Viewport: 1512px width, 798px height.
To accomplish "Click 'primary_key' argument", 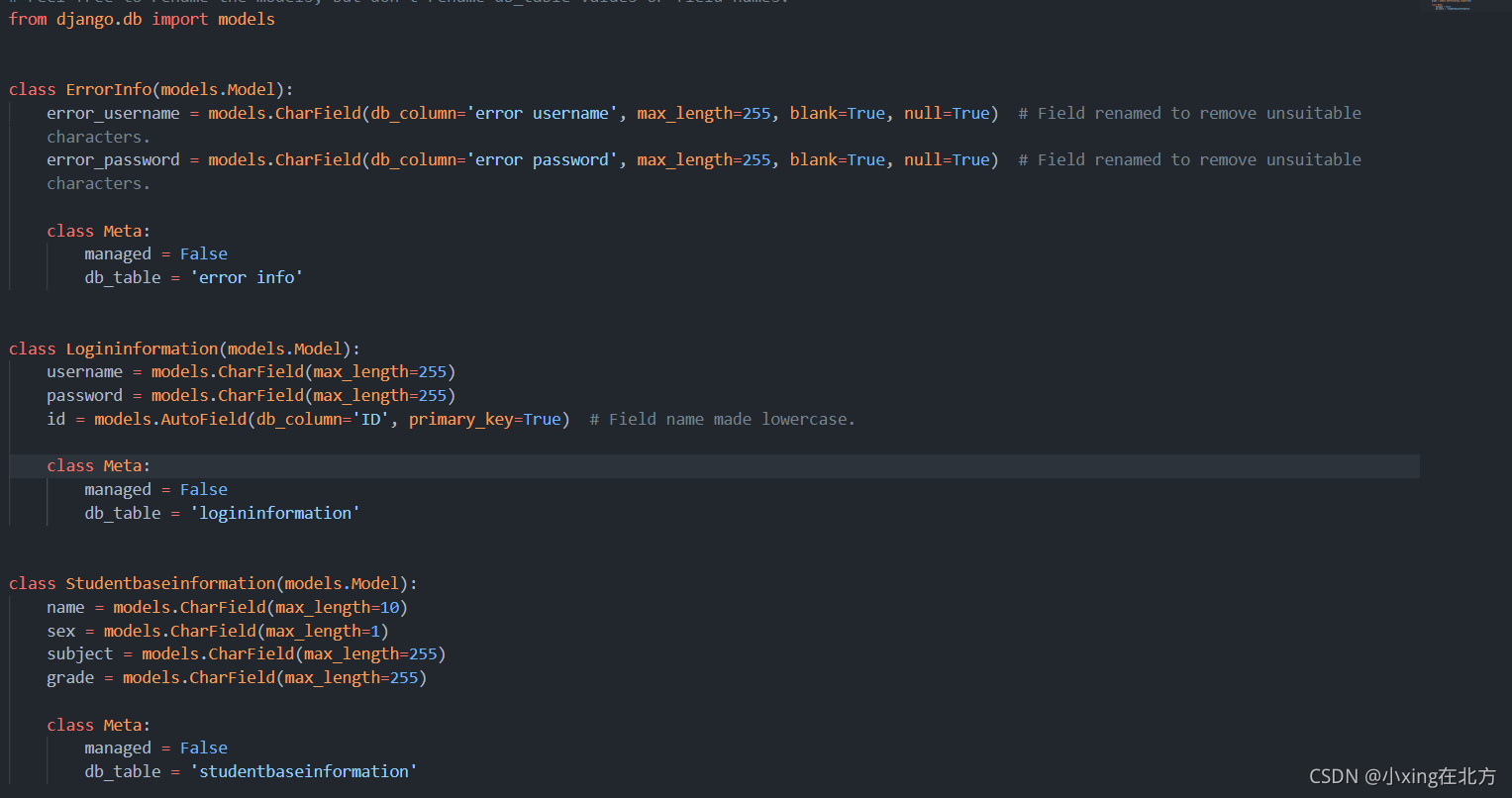I will click(460, 419).
